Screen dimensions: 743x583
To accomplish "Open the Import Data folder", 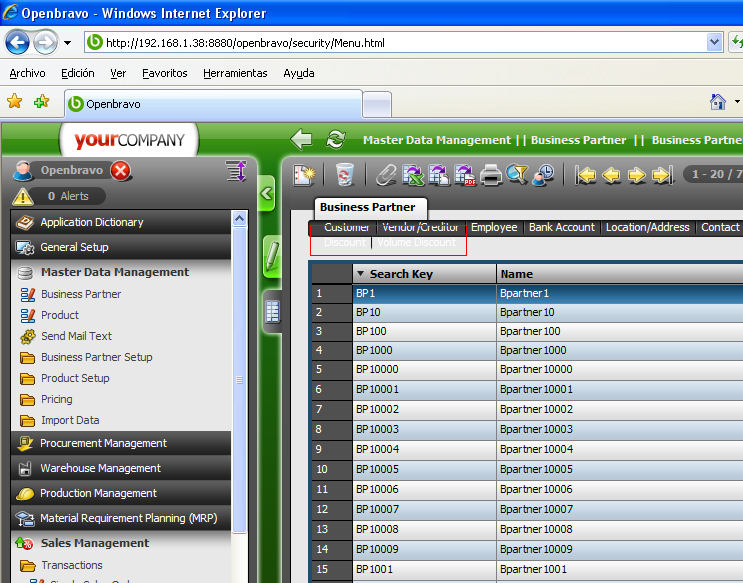I will pyautogui.click(x=70, y=420).
